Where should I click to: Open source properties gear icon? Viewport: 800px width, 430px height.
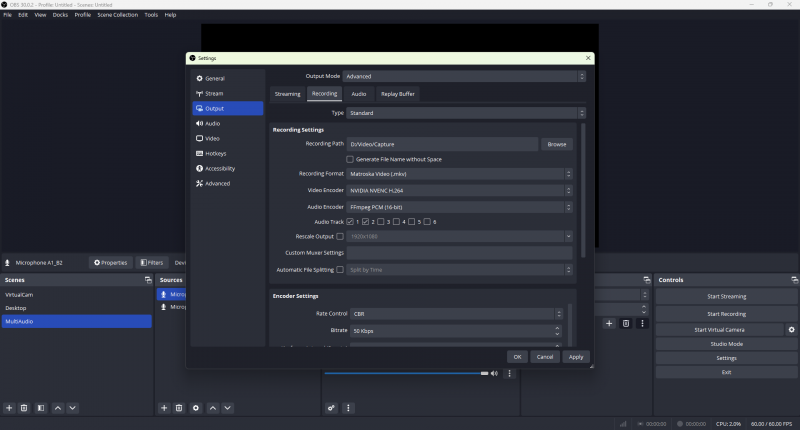click(196, 408)
